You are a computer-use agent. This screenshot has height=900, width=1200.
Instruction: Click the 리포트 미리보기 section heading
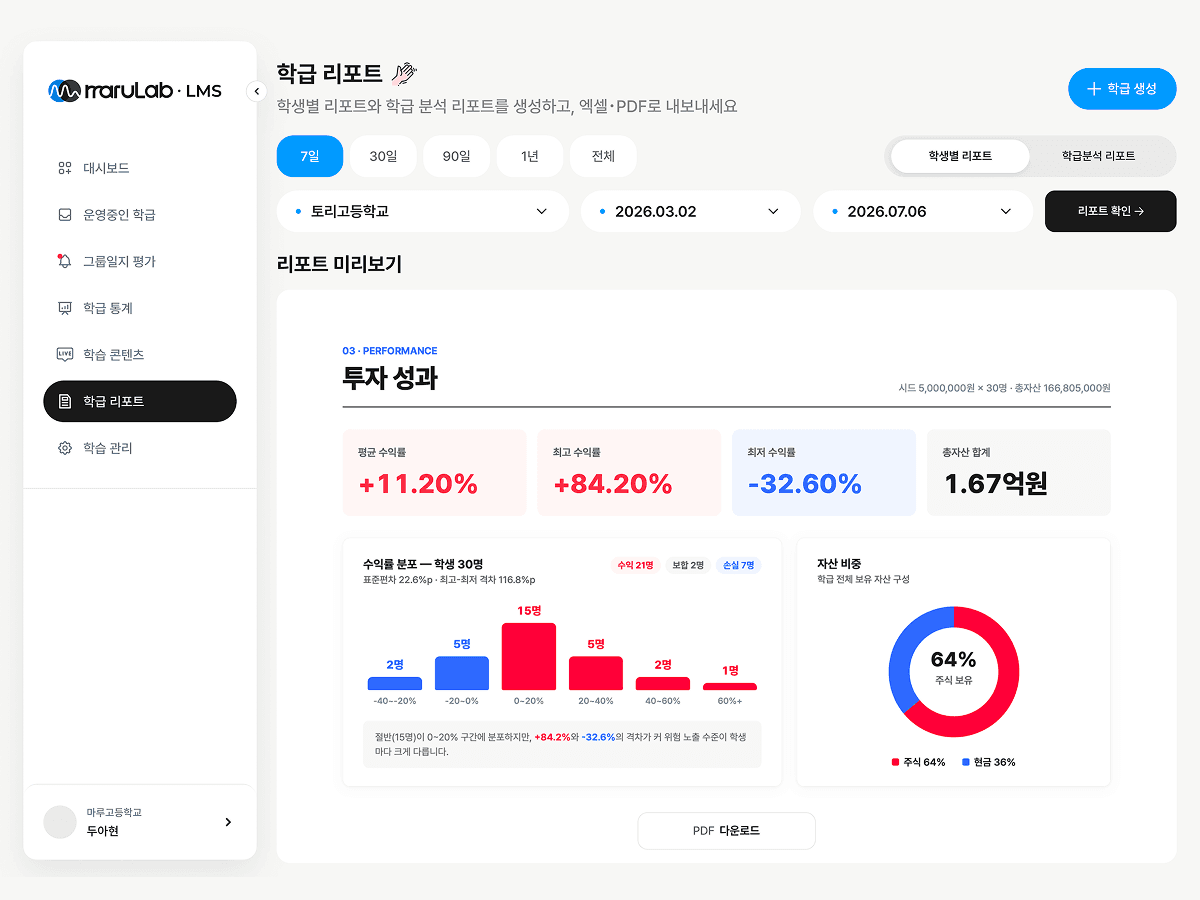point(339,264)
